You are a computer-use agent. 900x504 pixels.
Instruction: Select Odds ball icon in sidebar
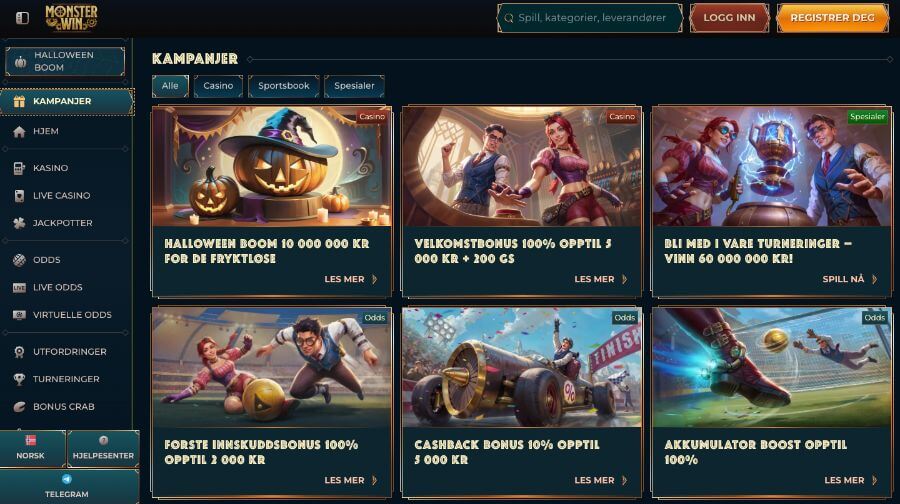point(20,260)
